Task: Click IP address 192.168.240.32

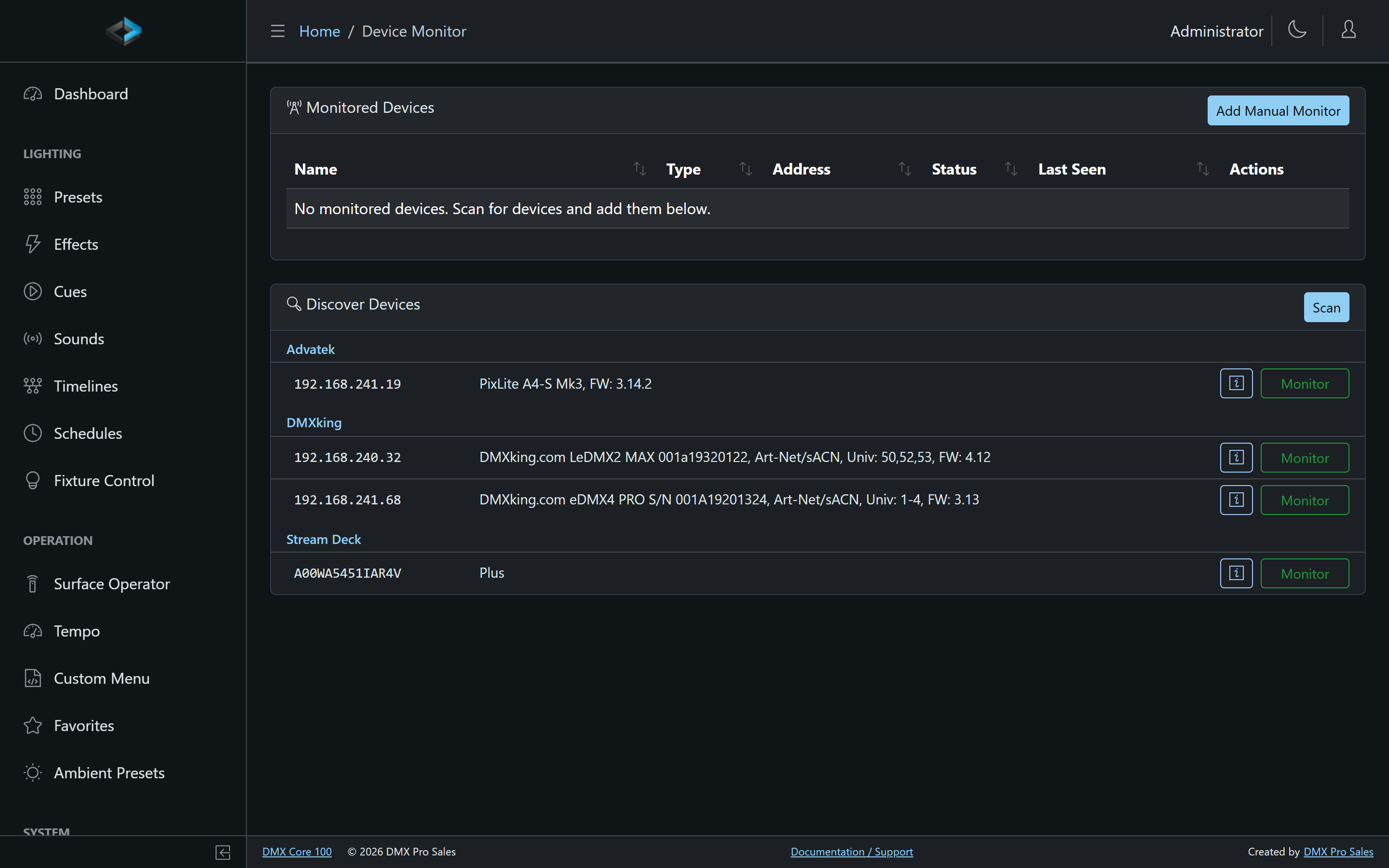Action: point(347,458)
